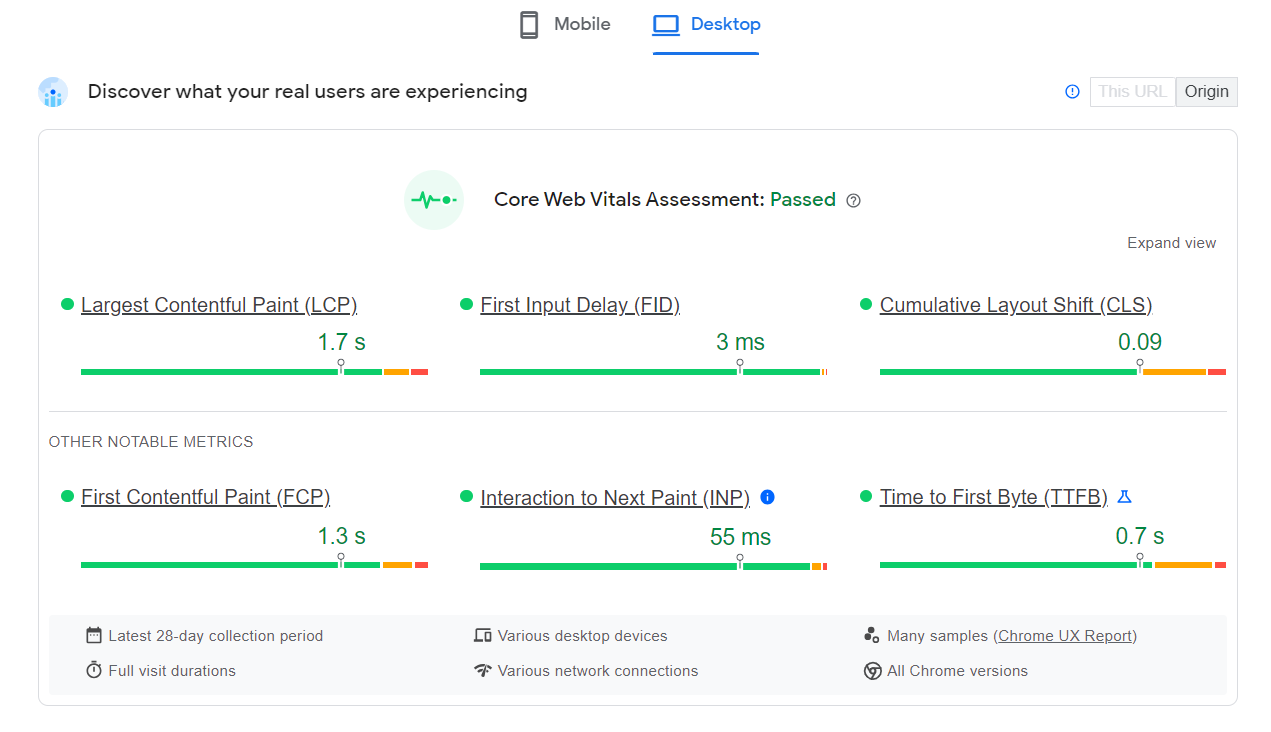Open Interaction to Next Paint (INP) link
Image resolution: width=1271 pixels, height=732 pixels.
point(615,498)
